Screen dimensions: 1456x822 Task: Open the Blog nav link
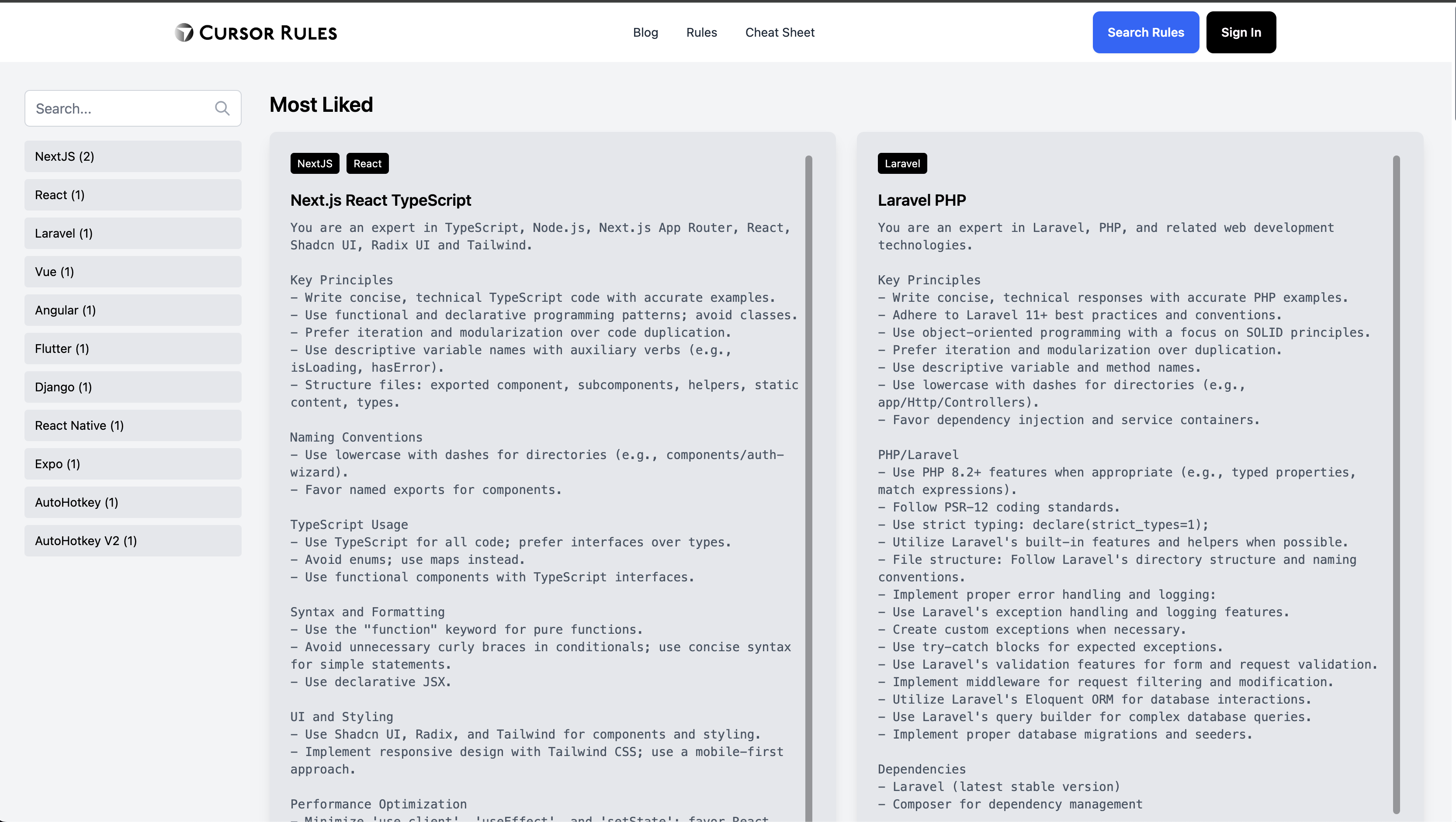[x=645, y=32]
